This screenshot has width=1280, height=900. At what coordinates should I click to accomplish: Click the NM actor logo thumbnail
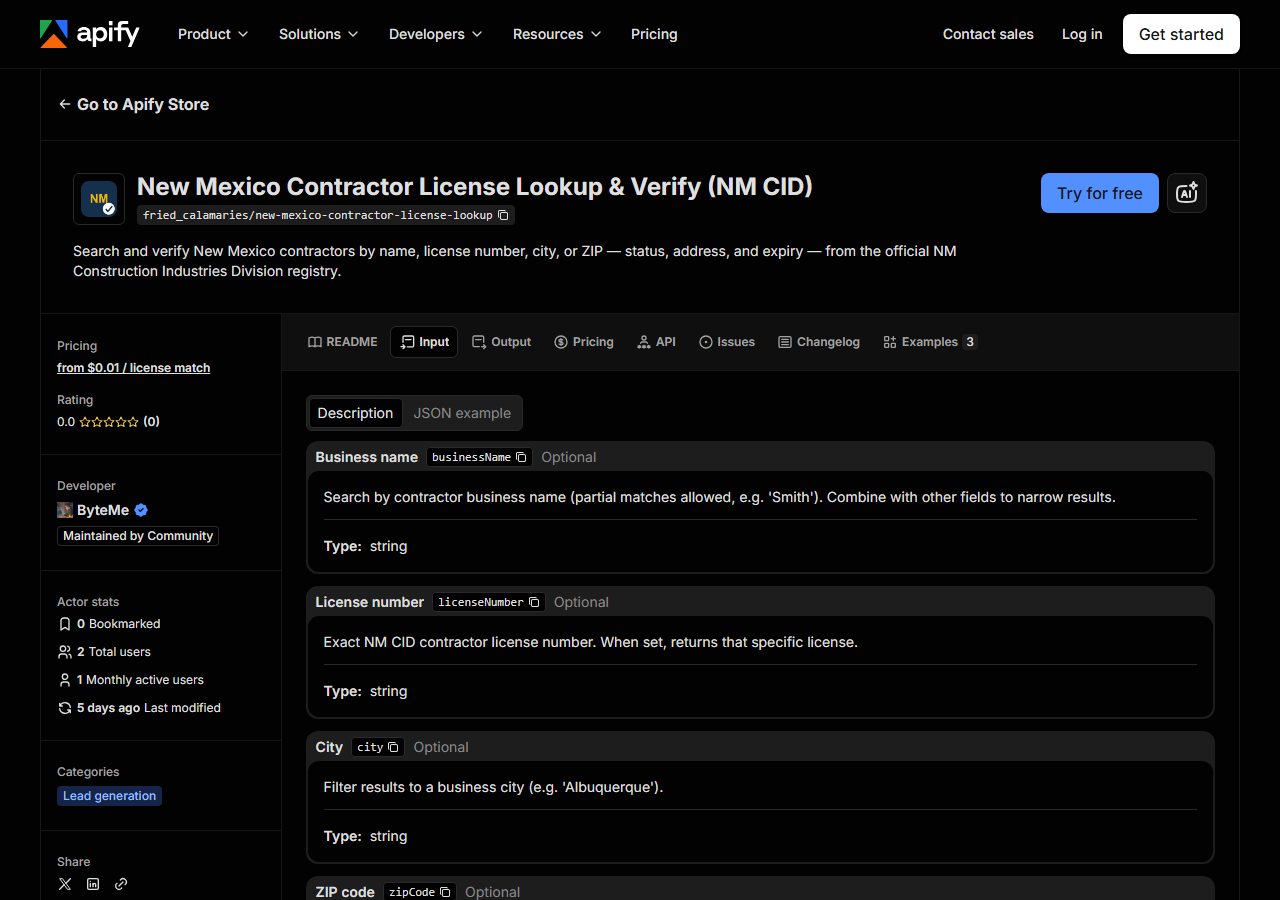coord(99,199)
